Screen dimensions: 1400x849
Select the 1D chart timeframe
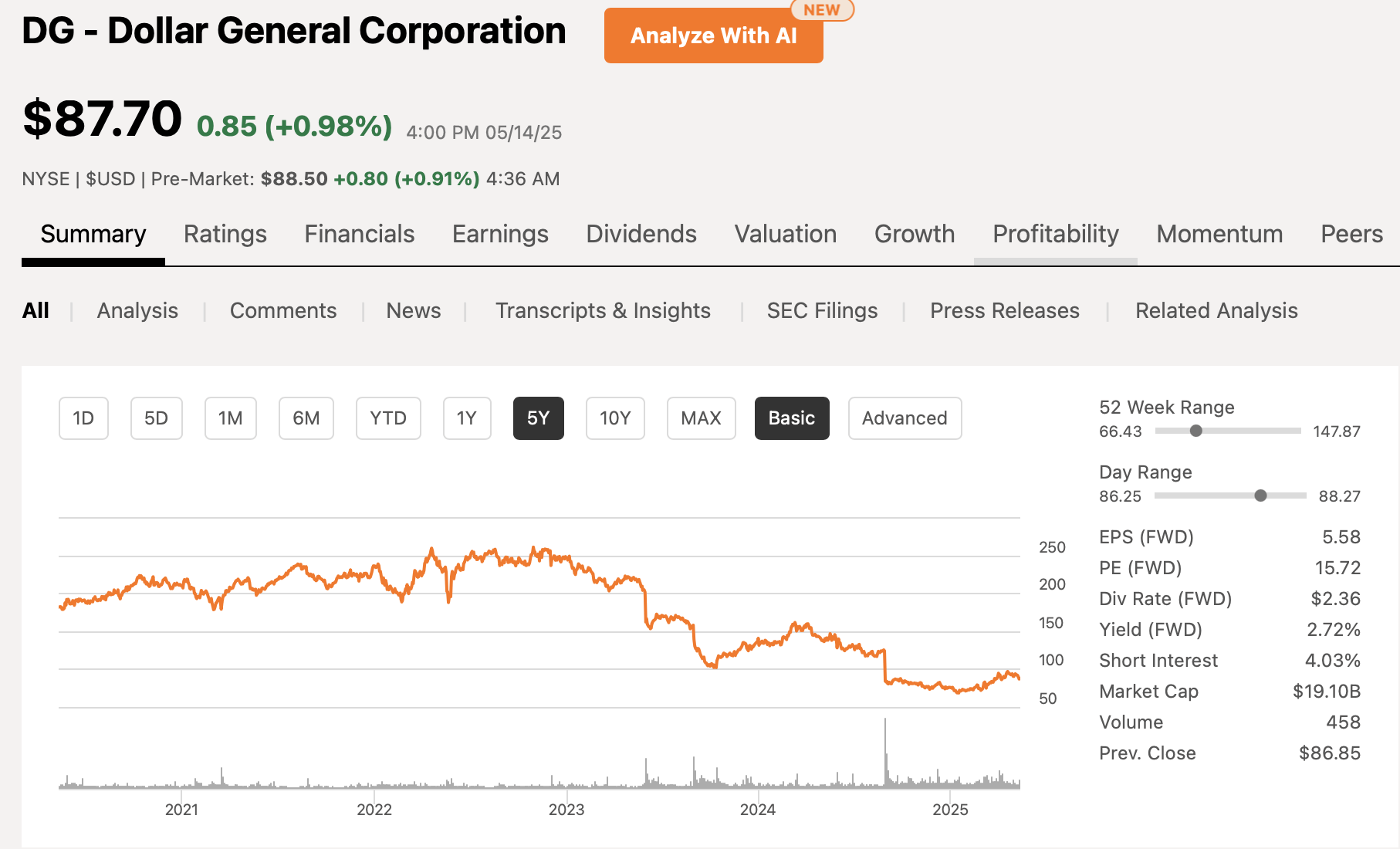point(83,418)
